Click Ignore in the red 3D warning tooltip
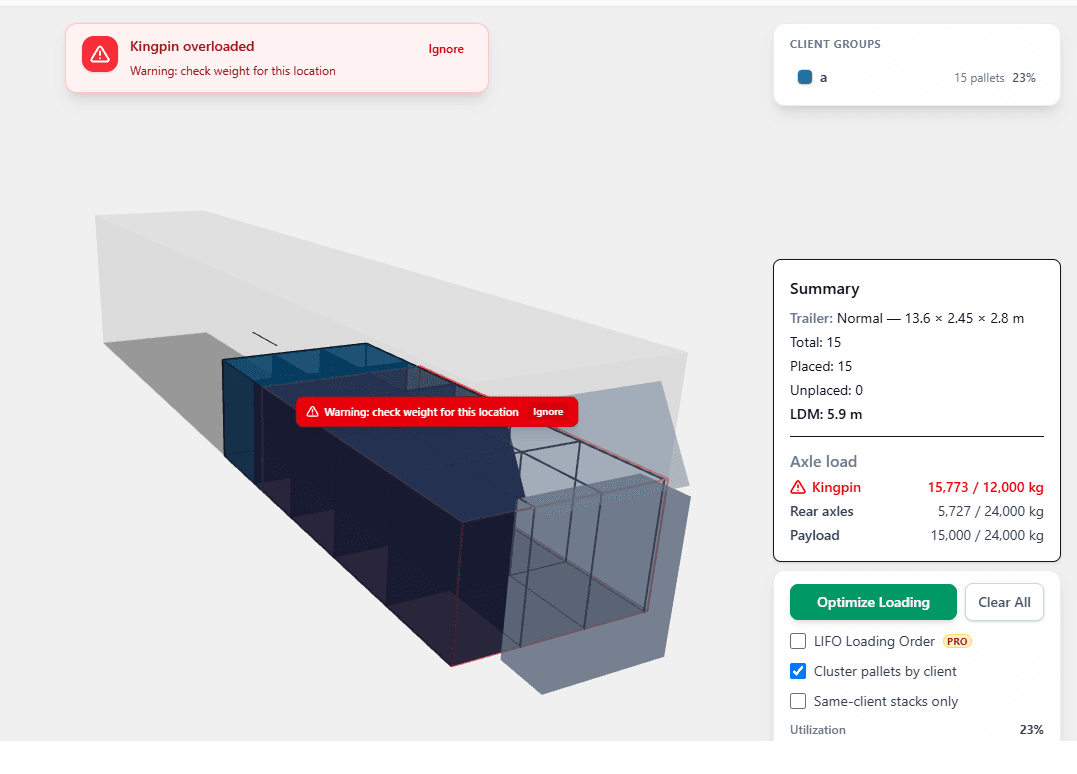 [x=548, y=412]
